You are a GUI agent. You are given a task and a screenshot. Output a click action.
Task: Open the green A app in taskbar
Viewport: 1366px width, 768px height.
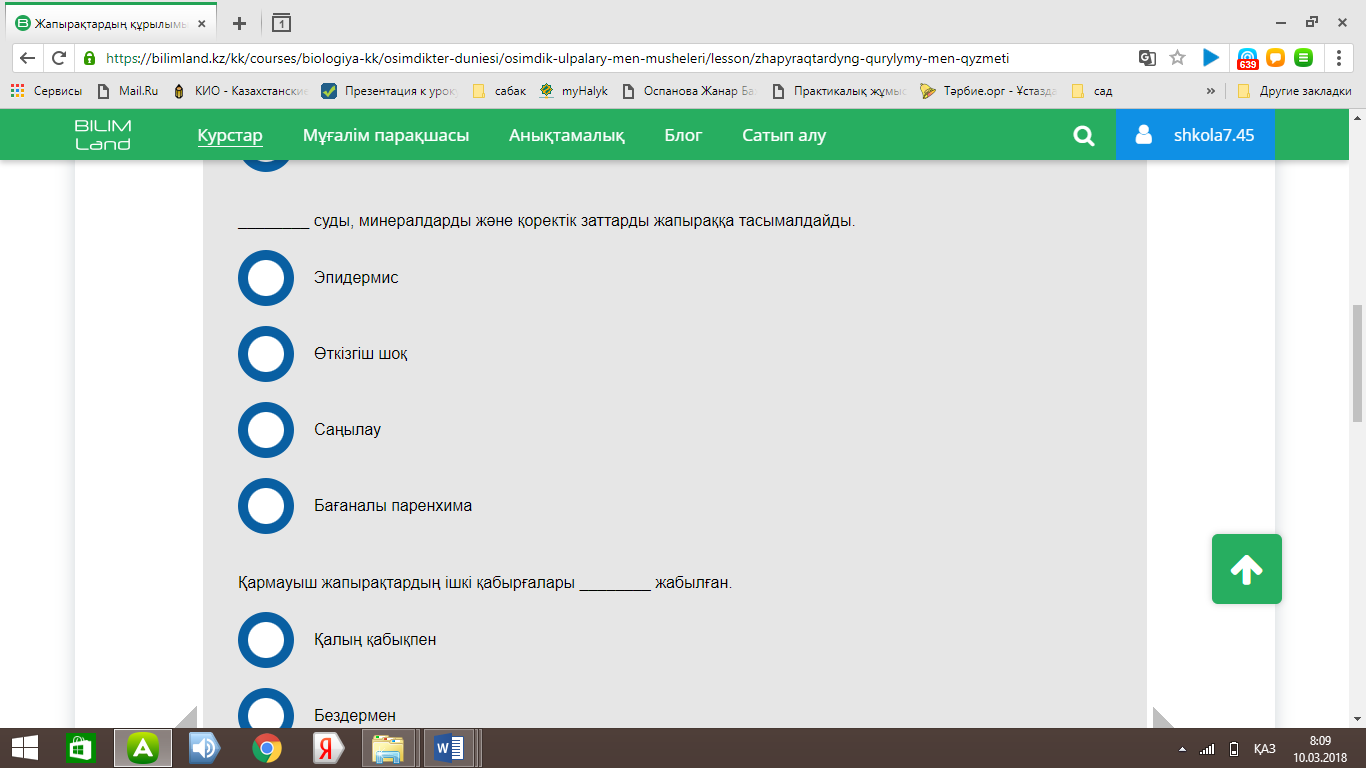click(142, 748)
